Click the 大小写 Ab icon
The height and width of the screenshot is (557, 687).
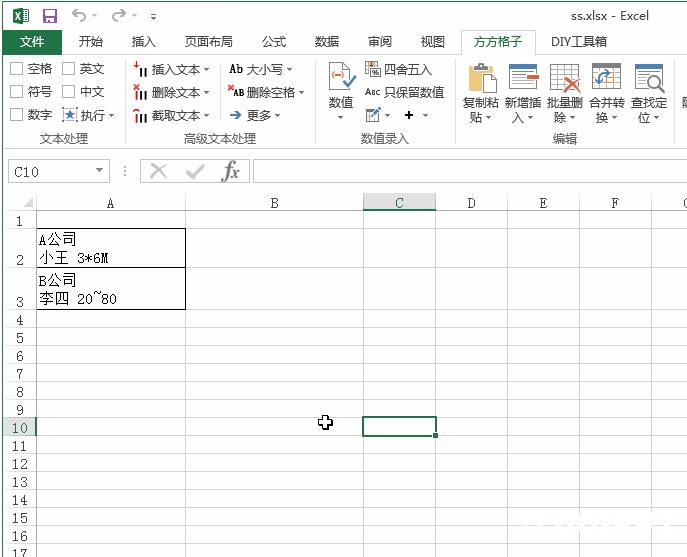(236, 69)
